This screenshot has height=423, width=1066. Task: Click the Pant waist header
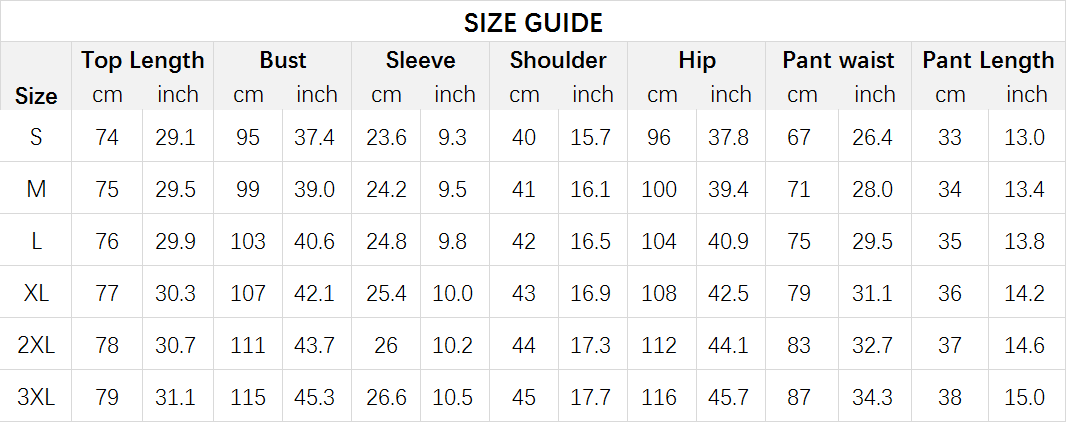tap(838, 60)
